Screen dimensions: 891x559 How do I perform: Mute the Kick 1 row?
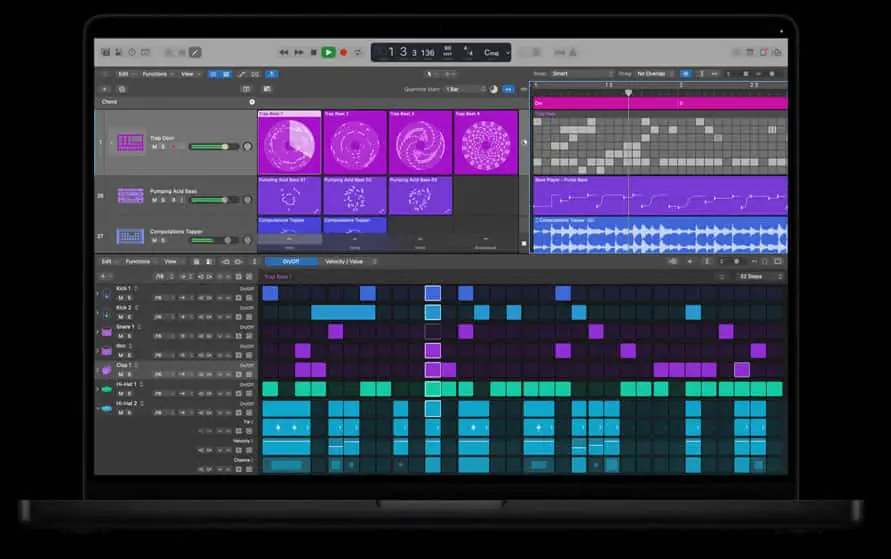(x=120, y=298)
